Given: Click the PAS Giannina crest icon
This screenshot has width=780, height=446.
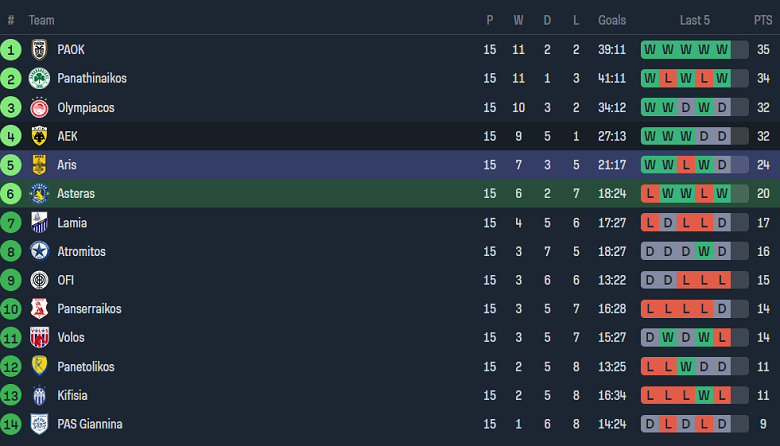Looking at the screenshot, I should [40, 424].
